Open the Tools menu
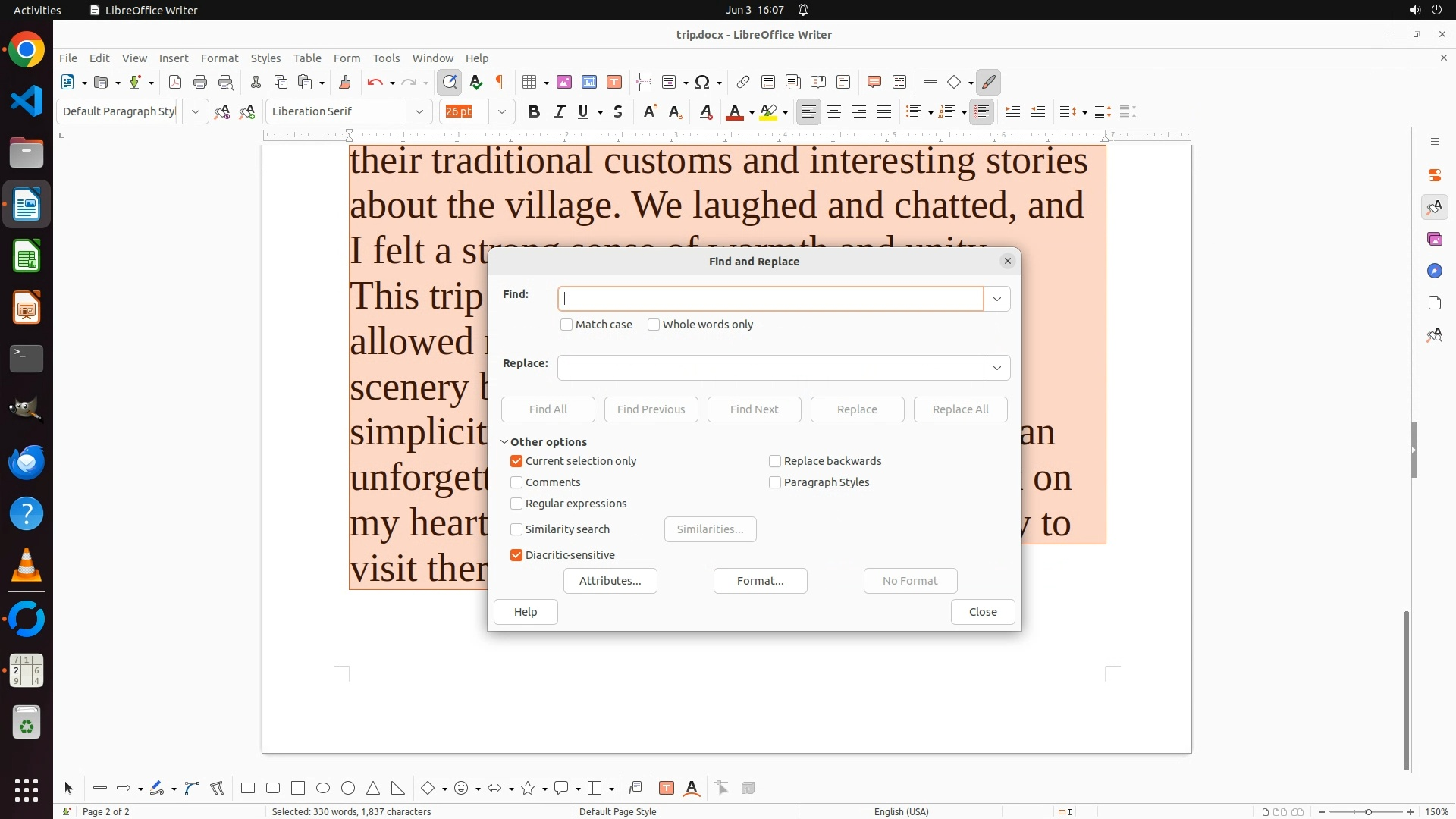 coord(386,58)
